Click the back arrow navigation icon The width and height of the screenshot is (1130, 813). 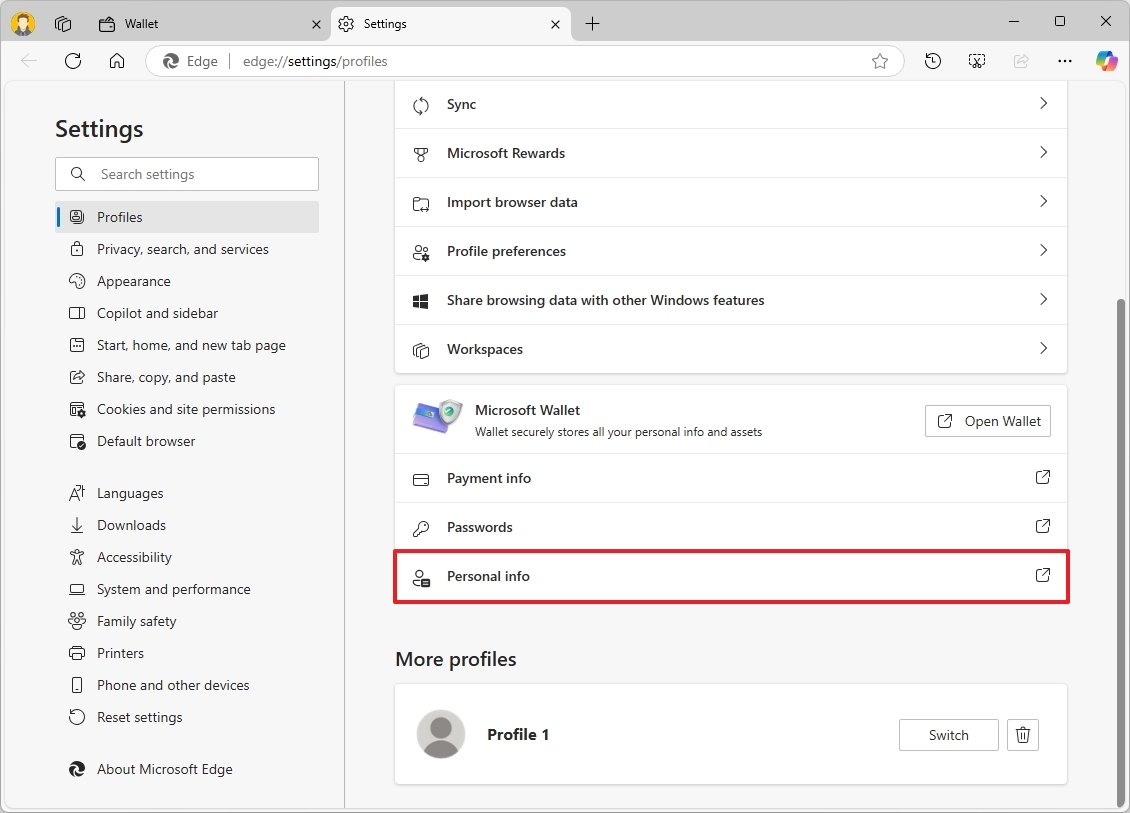coord(29,61)
